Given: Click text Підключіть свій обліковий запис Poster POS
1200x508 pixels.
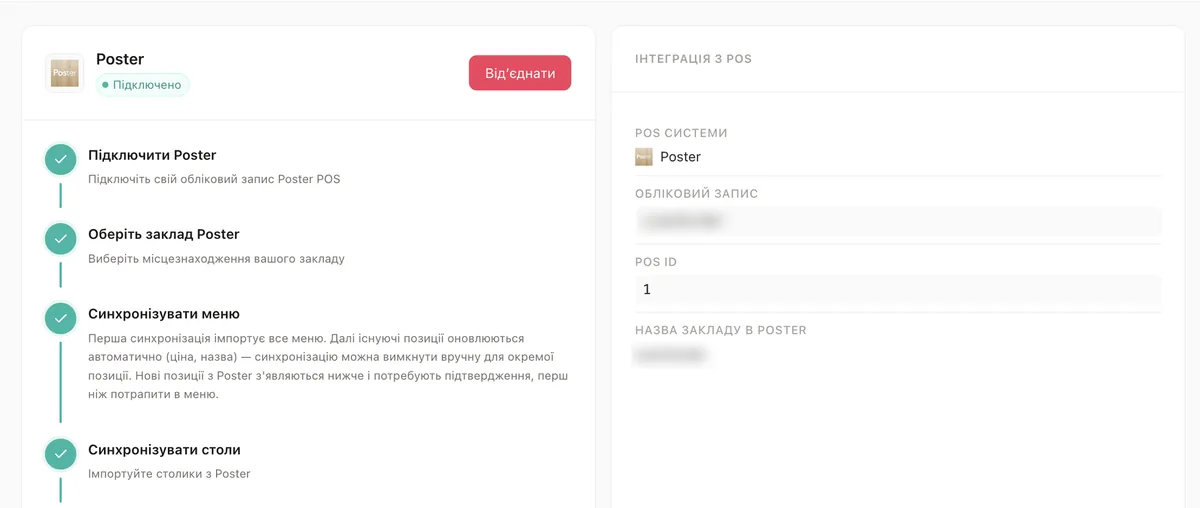Looking at the screenshot, I should [x=214, y=179].
